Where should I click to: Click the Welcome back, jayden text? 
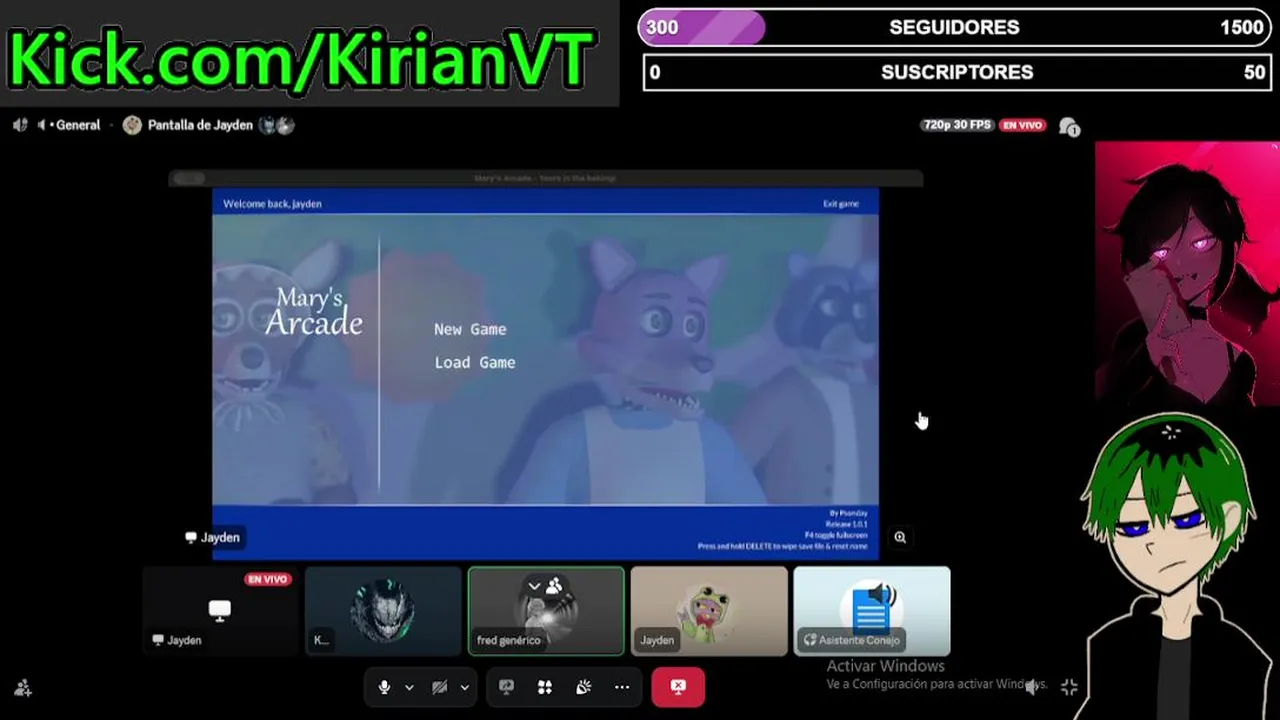pos(272,203)
